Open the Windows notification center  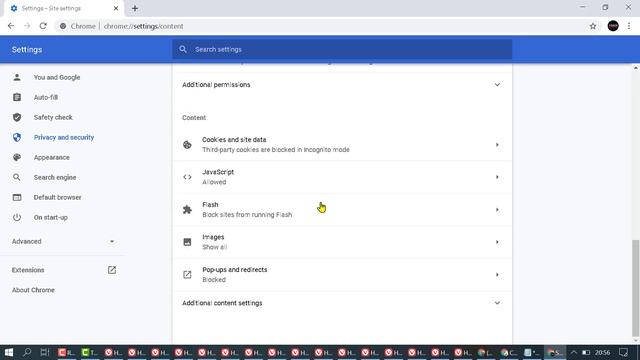click(623, 352)
